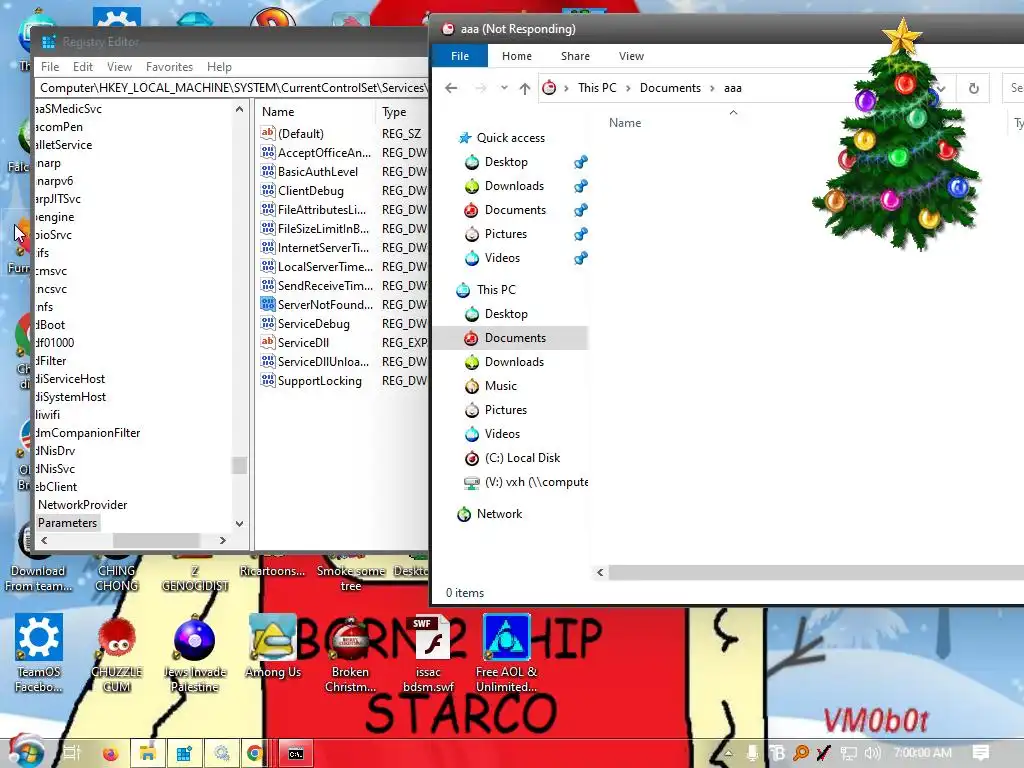
Task: Open Music under This PC
Action: (x=500, y=386)
